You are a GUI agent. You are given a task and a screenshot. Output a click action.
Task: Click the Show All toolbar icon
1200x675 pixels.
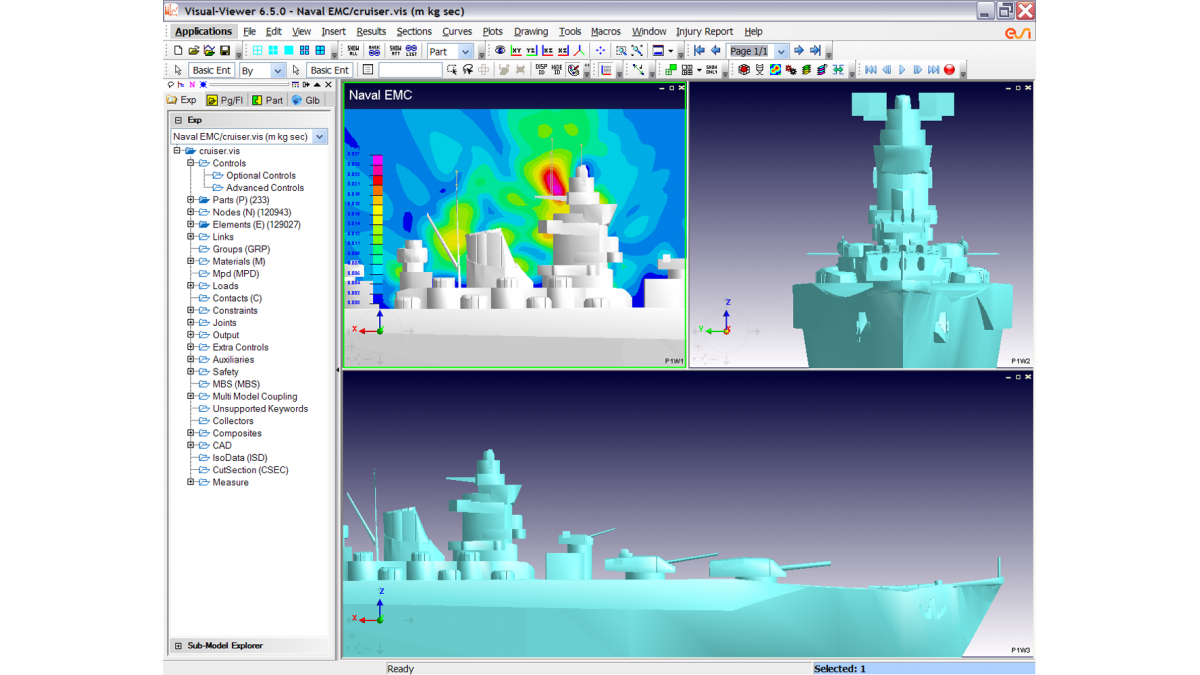click(353, 51)
